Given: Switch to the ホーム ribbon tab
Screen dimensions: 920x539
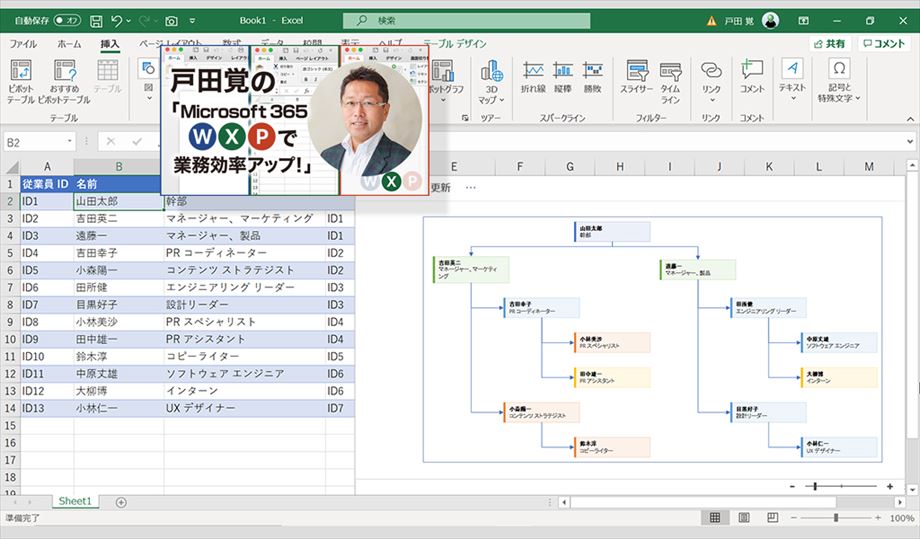Looking at the screenshot, I should pos(69,44).
